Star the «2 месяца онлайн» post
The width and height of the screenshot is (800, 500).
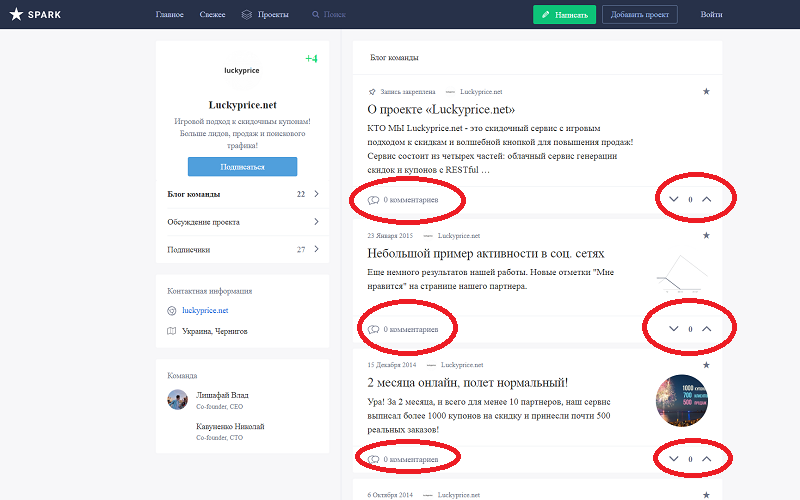(x=706, y=365)
